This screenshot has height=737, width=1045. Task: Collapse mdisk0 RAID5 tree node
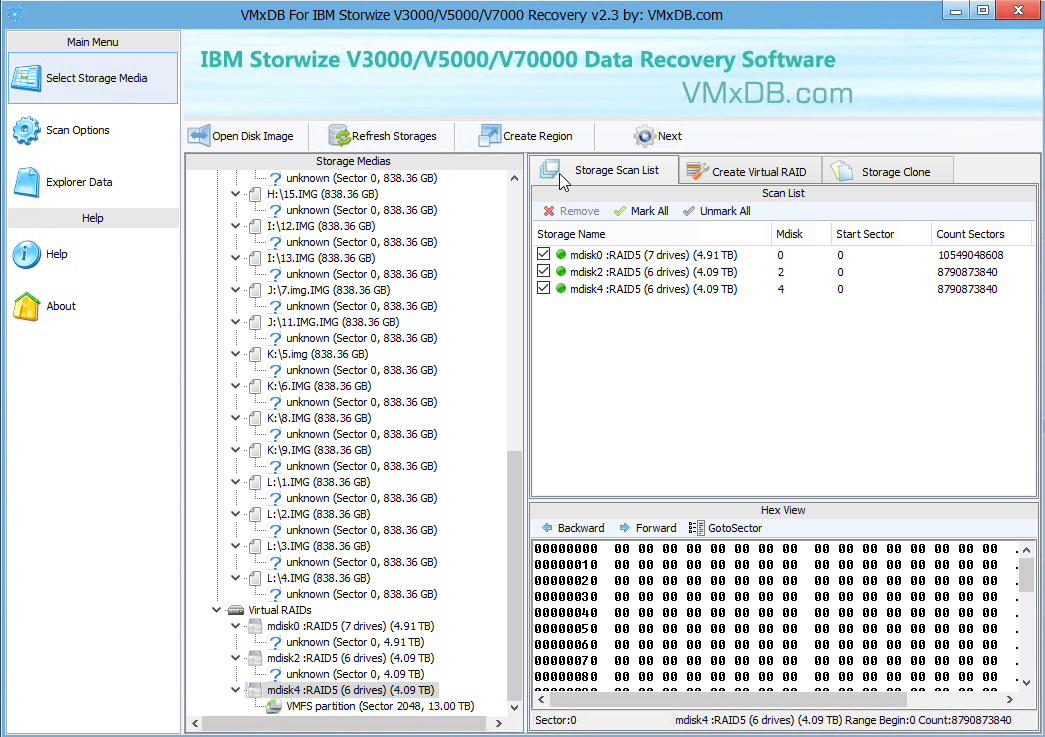point(235,626)
